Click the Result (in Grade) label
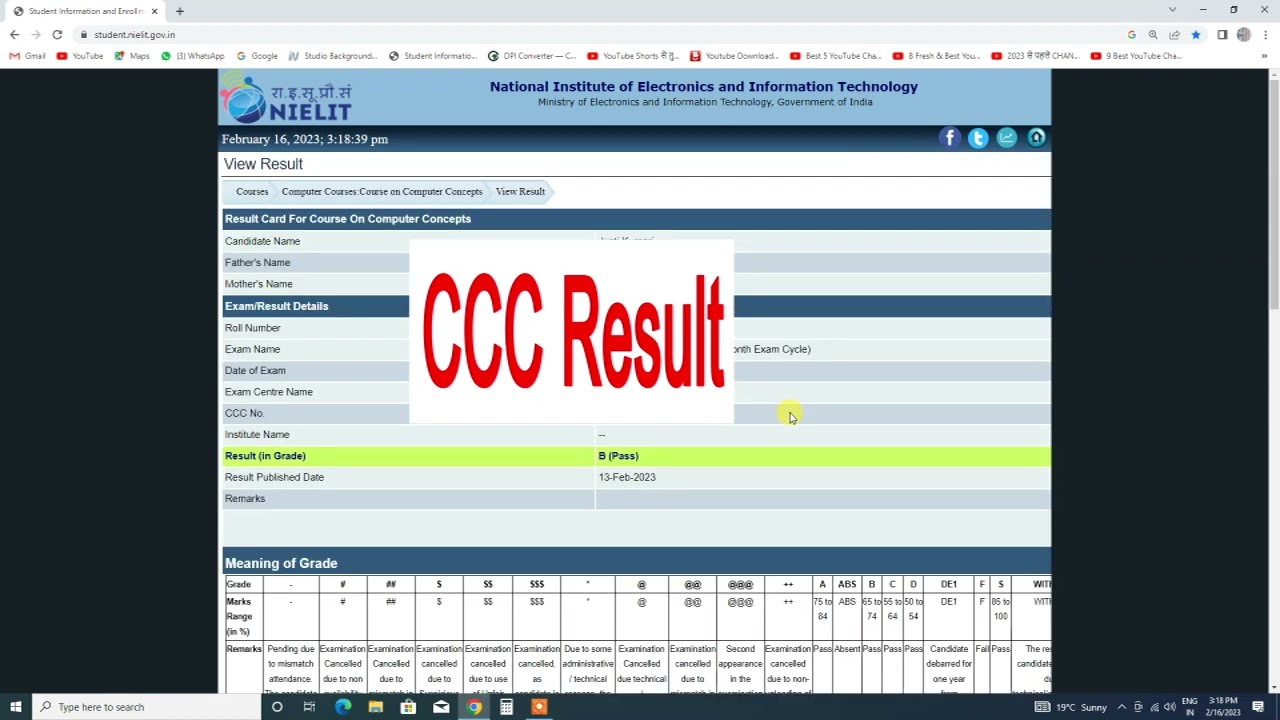 (265, 456)
